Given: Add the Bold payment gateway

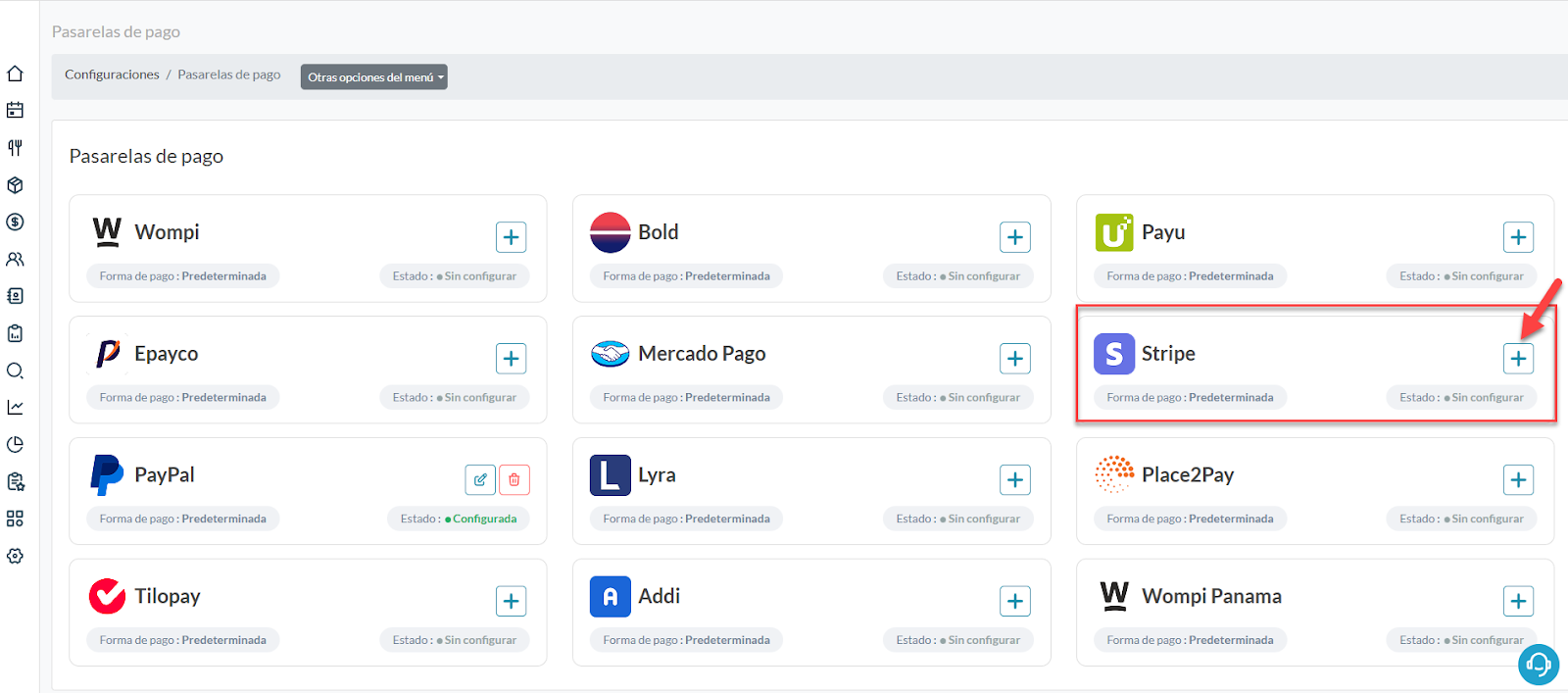Looking at the screenshot, I should (x=1014, y=237).
